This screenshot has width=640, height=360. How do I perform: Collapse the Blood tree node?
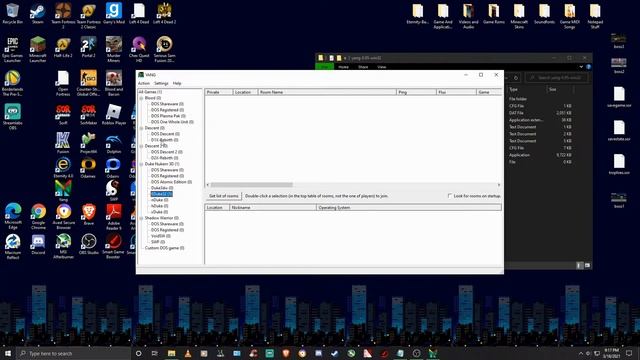pyautogui.click(x=141, y=98)
